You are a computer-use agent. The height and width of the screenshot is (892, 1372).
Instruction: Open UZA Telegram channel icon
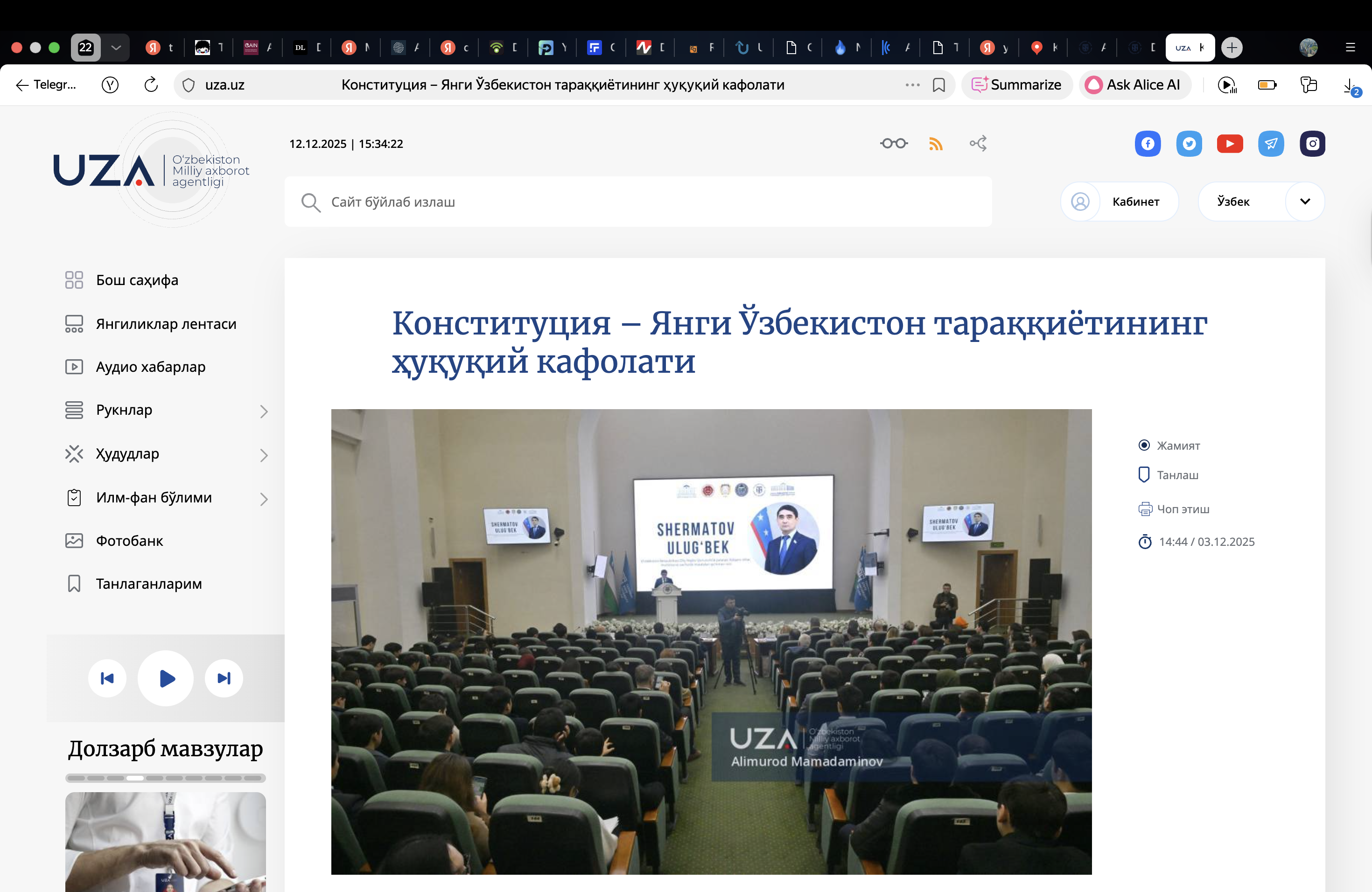(1271, 144)
